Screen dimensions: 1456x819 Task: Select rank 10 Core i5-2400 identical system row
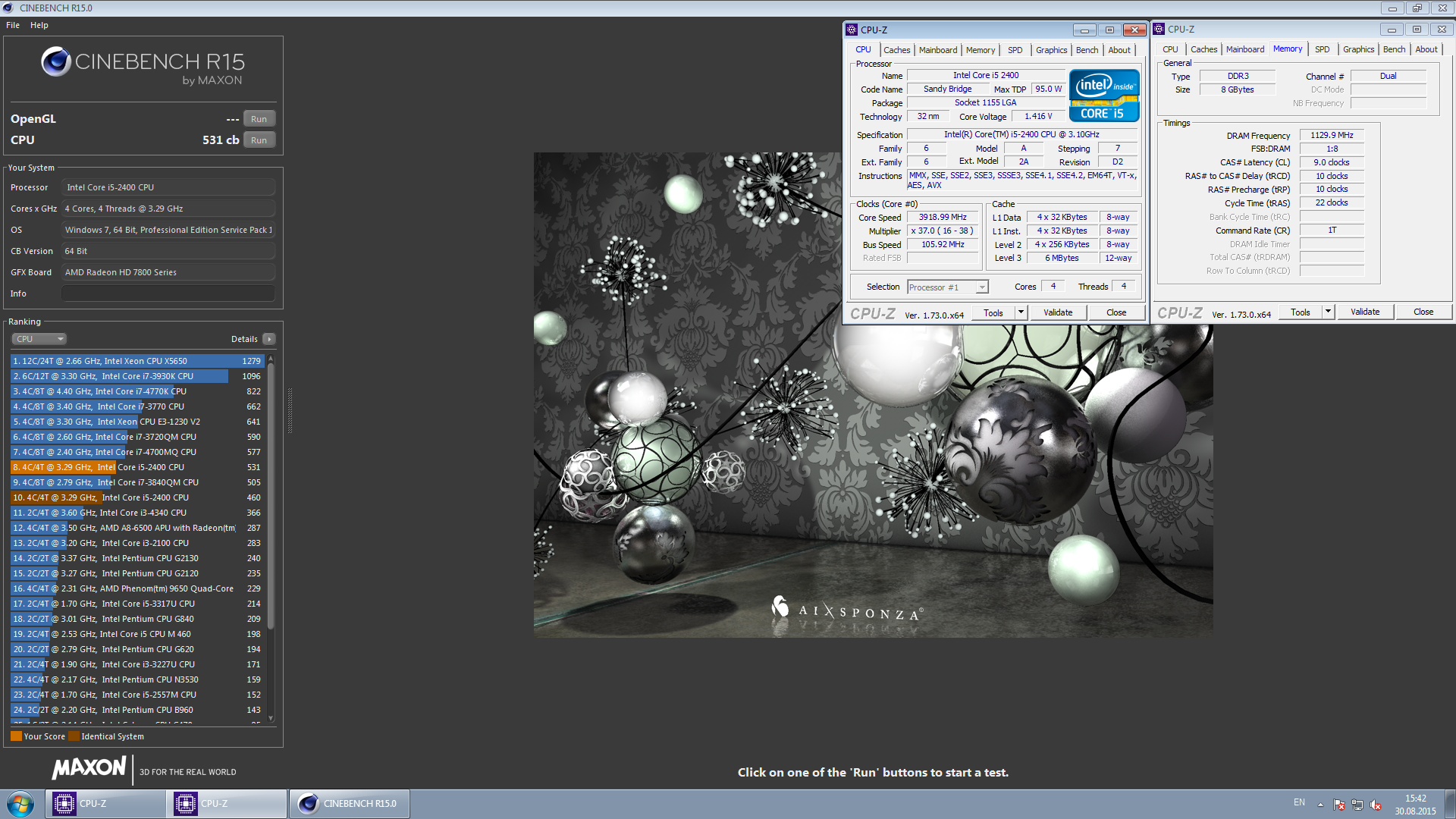pos(136,497)
